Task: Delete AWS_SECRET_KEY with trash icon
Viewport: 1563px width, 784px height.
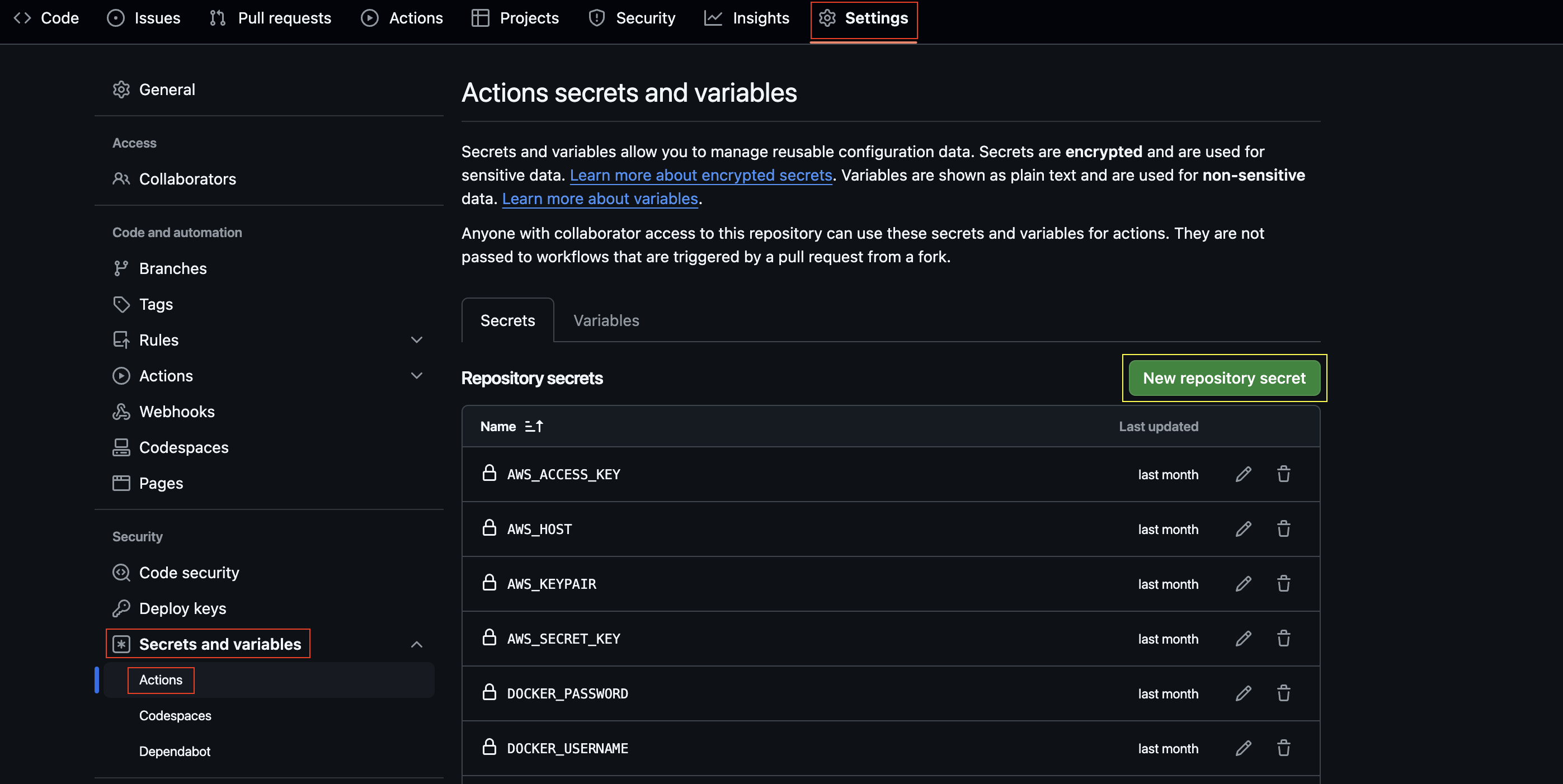Action: tap(1283, 639)
